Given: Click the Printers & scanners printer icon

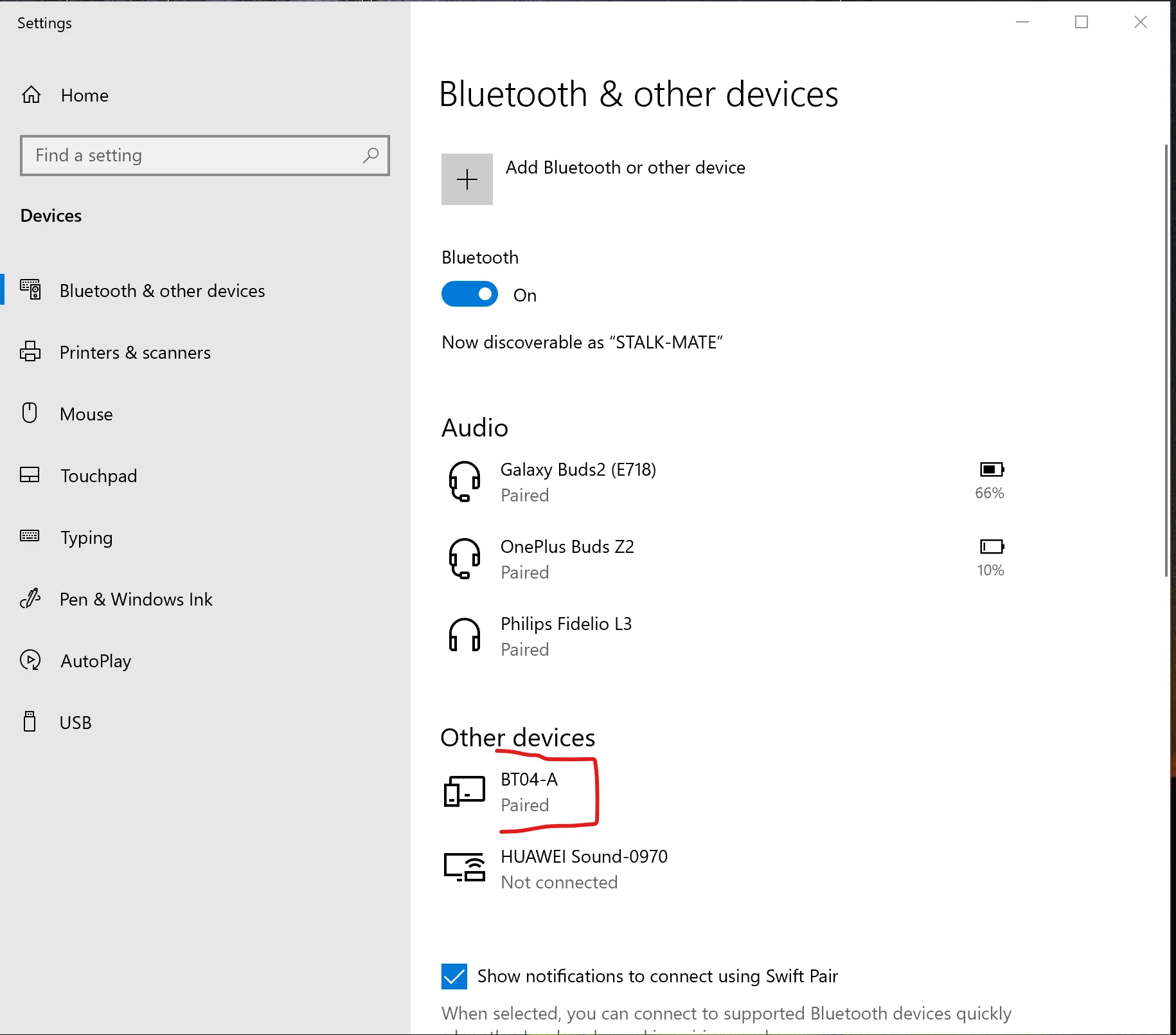Looking at the screenshot, I should point(30,352).
